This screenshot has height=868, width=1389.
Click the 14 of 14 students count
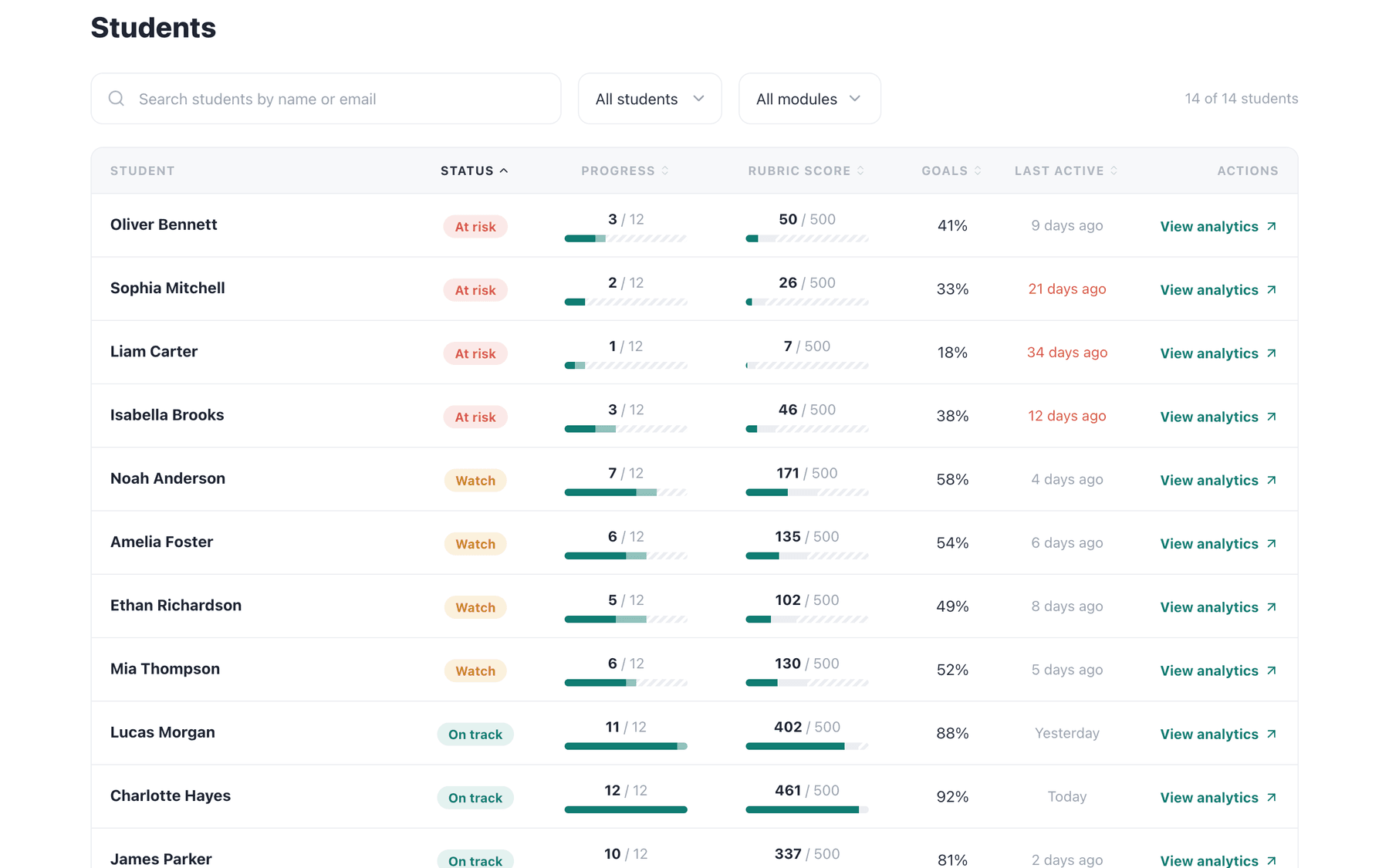point(1242,99)
